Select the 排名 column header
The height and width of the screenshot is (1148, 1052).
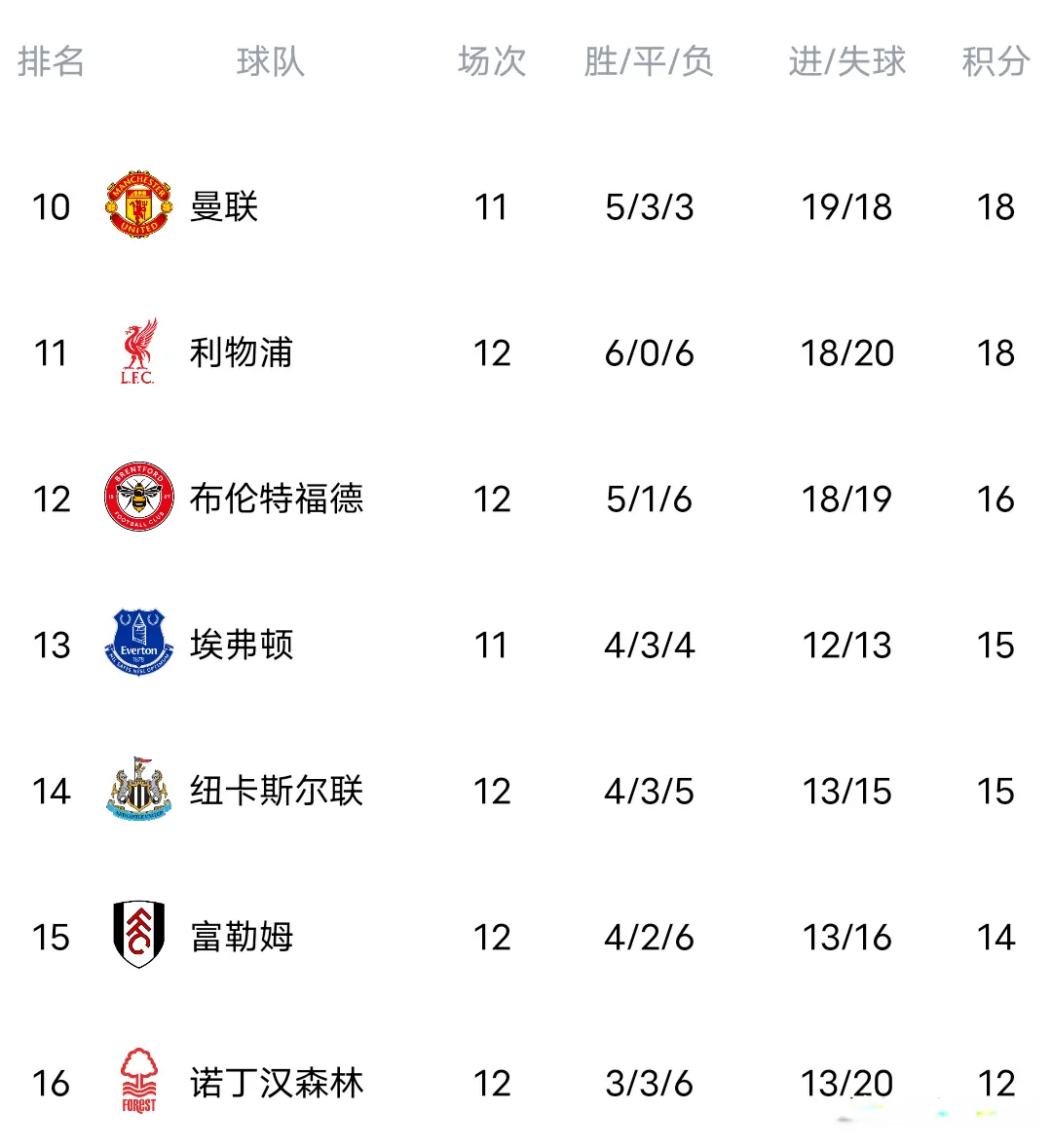[51, 61]
